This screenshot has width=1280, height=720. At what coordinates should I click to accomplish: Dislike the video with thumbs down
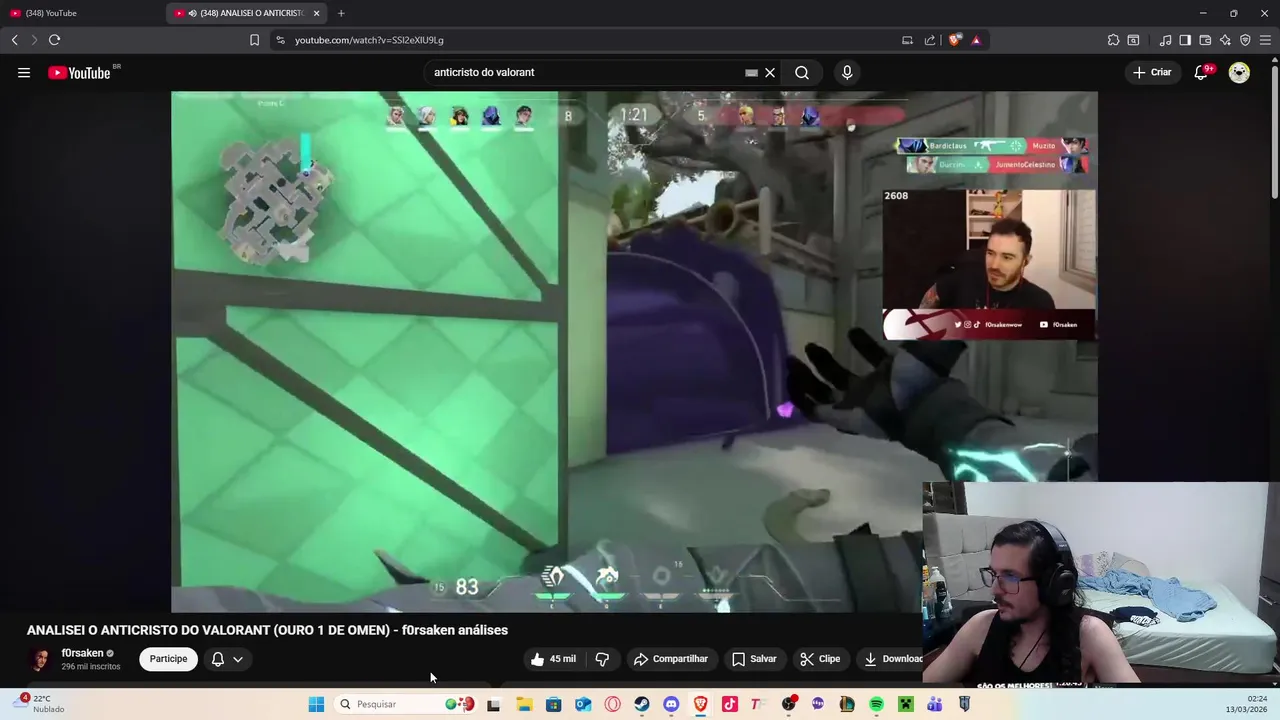pyautogui.click(x=602, y=659)
